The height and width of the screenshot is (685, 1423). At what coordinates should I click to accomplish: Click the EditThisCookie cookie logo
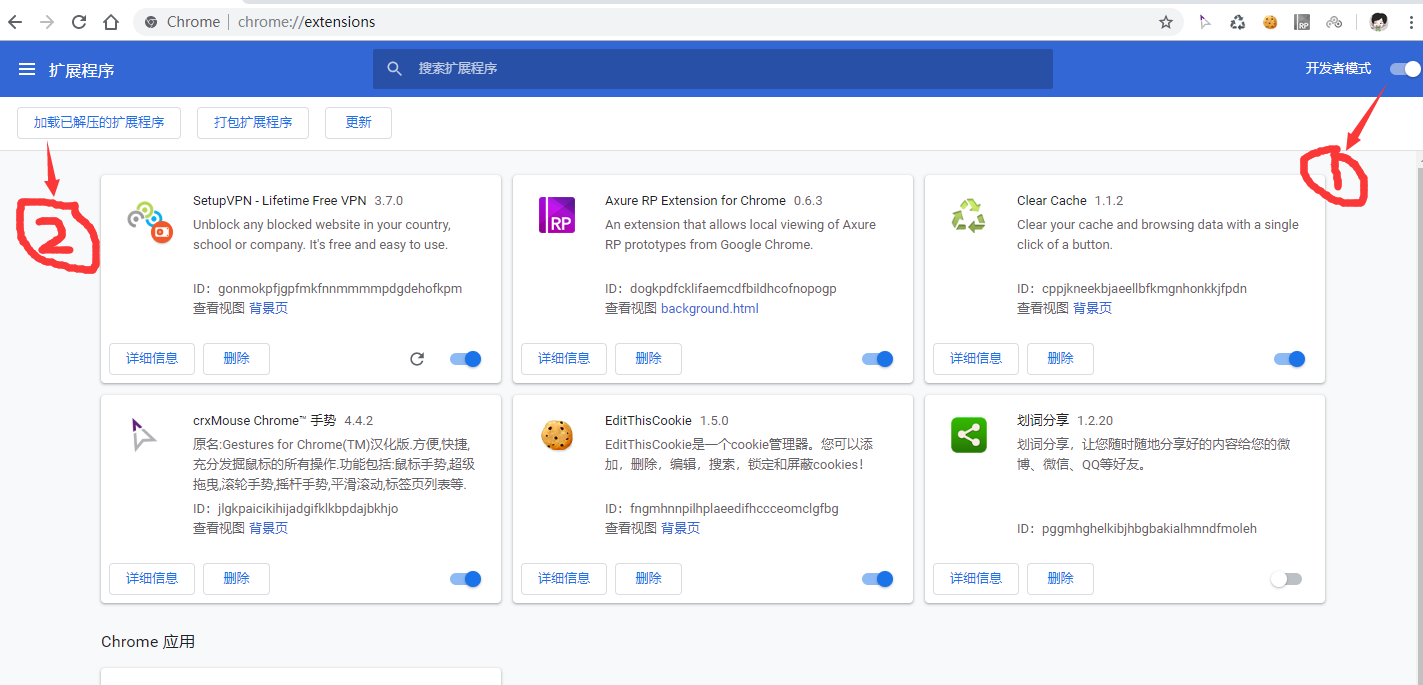(557, 435)
